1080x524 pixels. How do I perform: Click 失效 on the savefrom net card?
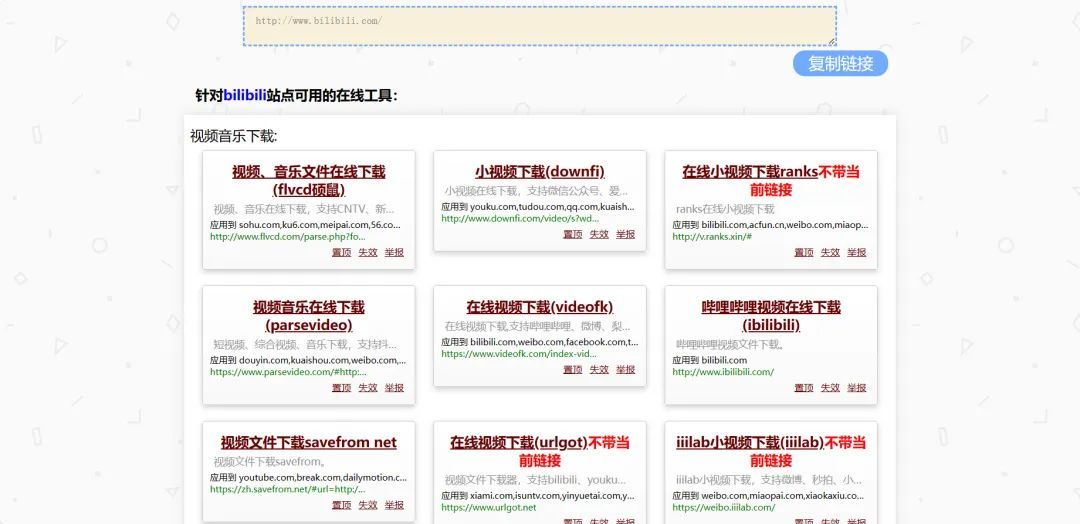(x=368, y=505)
